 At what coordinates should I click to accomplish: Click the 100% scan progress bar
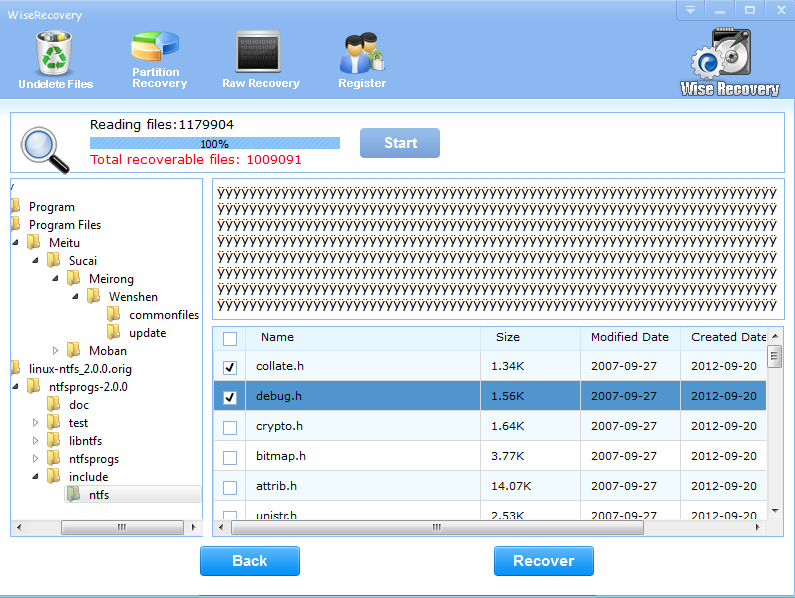coord(214,143)
